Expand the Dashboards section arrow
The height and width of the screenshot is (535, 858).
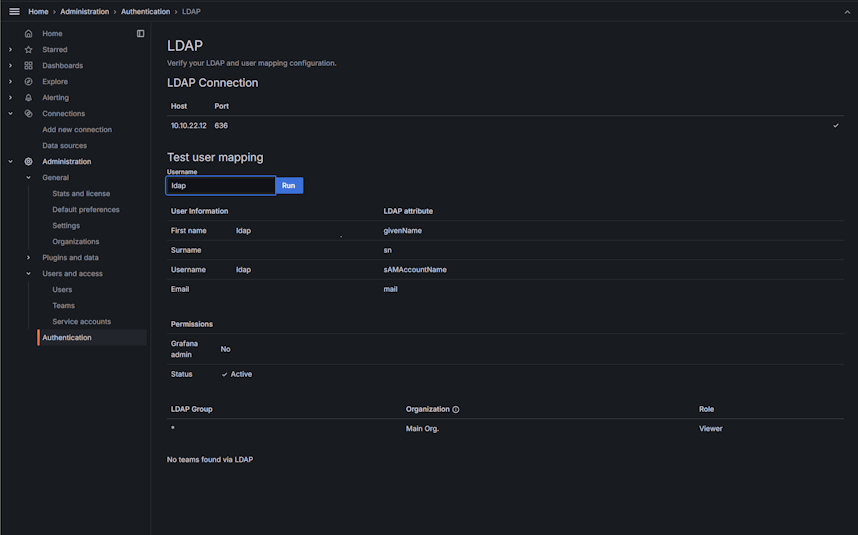(x=11, y=66)
